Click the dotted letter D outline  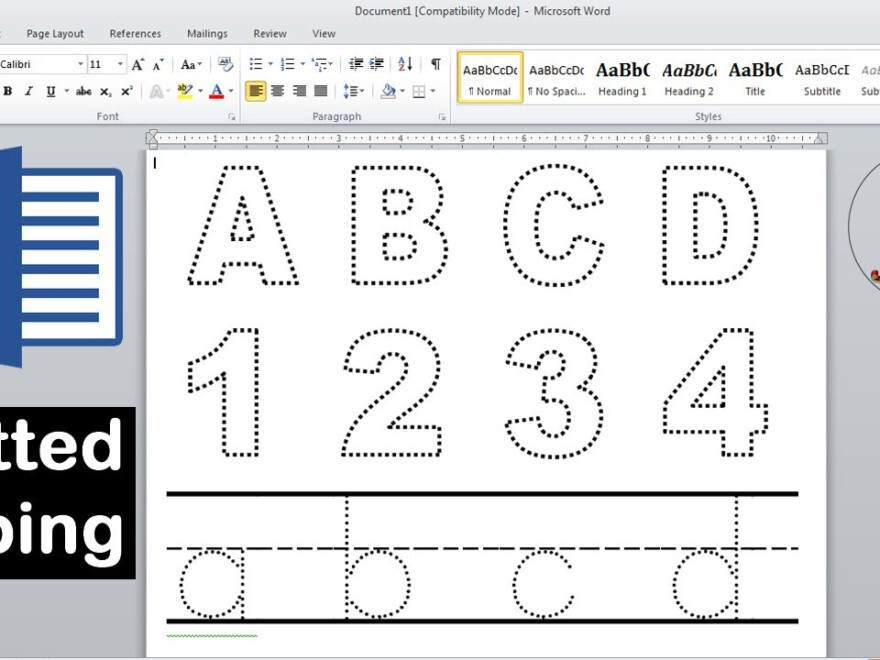(x=710, y=225)
